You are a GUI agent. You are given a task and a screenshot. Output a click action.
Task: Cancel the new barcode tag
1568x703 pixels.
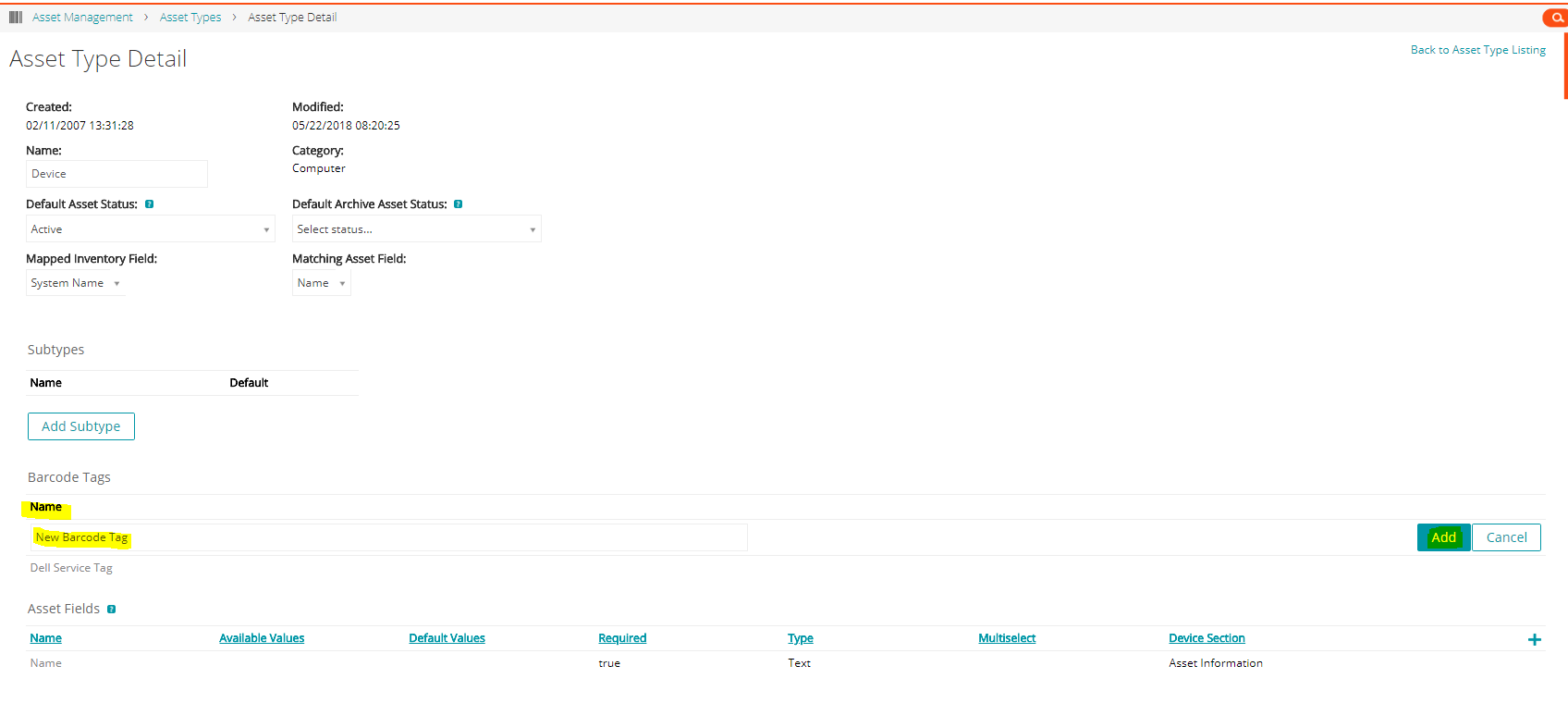(x=1506, y=537)
